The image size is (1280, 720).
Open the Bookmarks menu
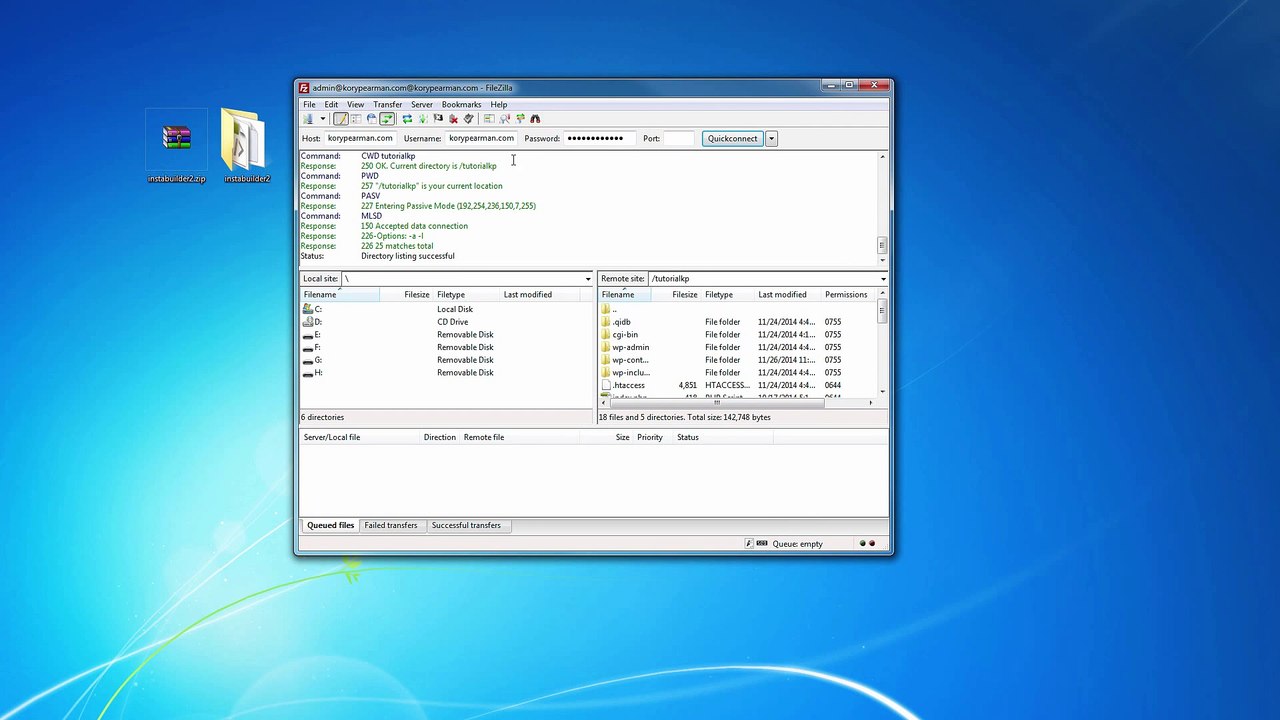click(461, 104)
